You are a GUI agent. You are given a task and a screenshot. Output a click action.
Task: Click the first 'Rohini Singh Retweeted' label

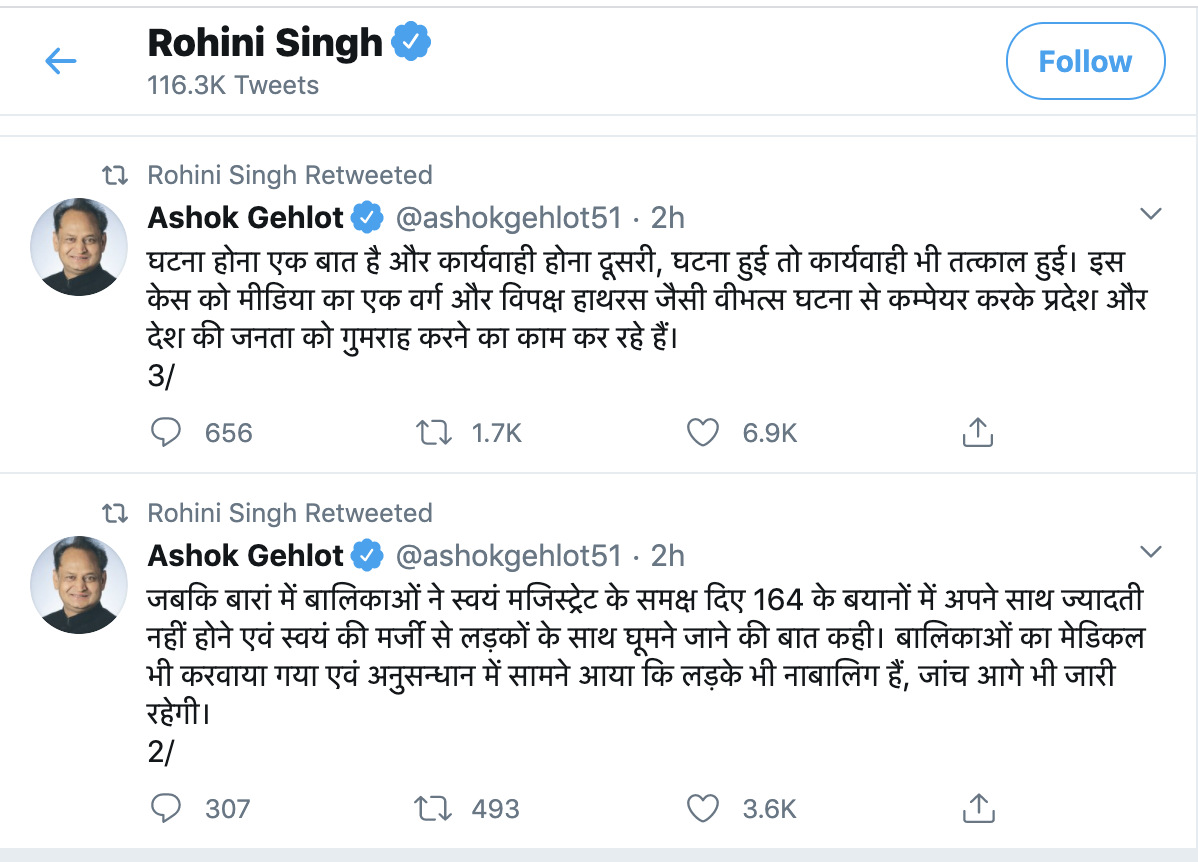click(290, 175)
